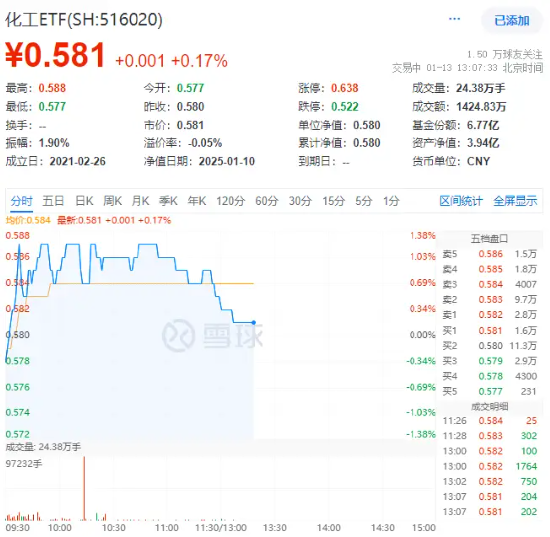Select the 30分 chart interval
Viewport: 550px width, 537px height.
tap(300, 201)
